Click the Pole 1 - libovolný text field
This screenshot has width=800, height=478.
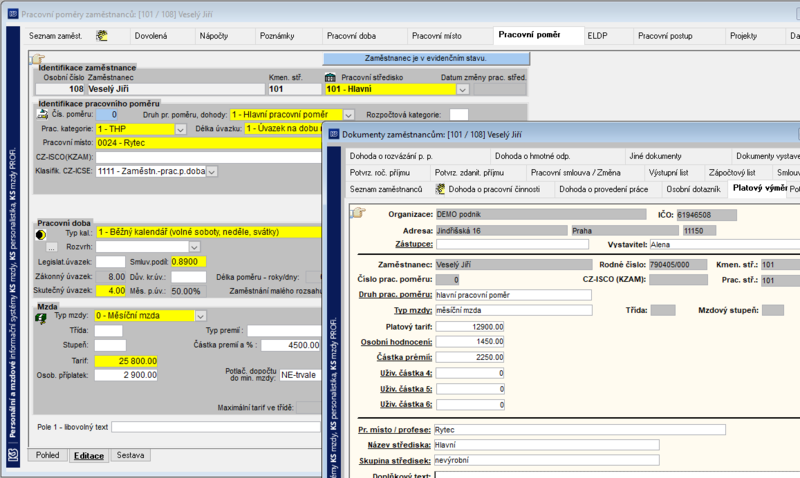pos(216,427)
